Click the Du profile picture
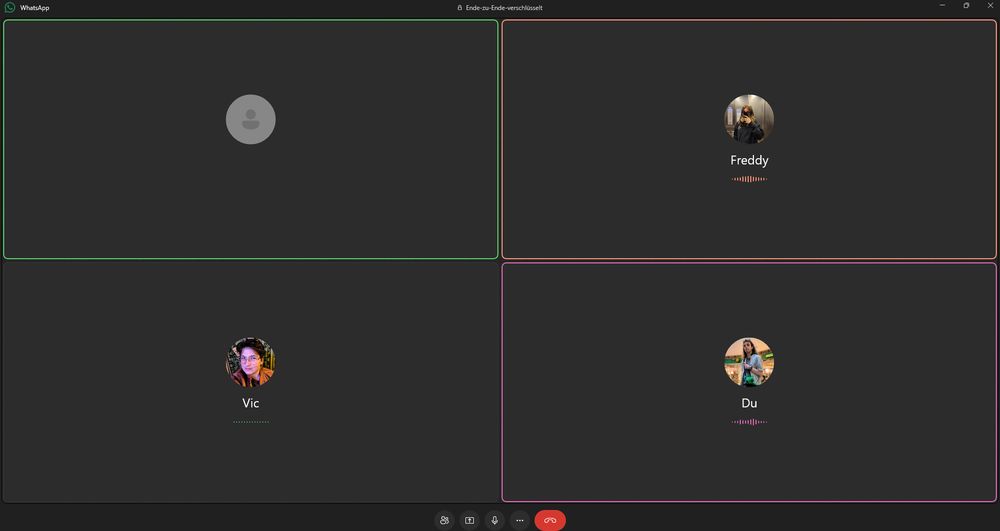The image size is (1000, 531). point(749,362)
